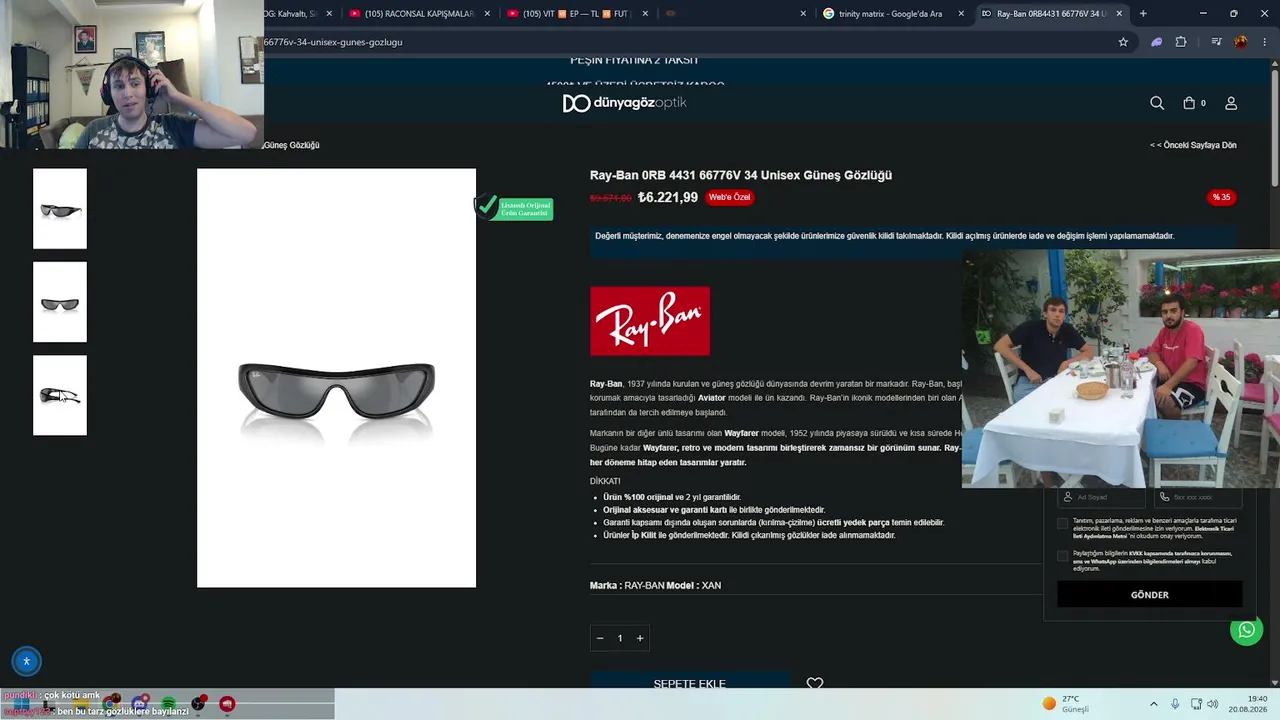Open the blue accessibility widget icon
Screen dimensions: 1280x720
pos(27,661)
